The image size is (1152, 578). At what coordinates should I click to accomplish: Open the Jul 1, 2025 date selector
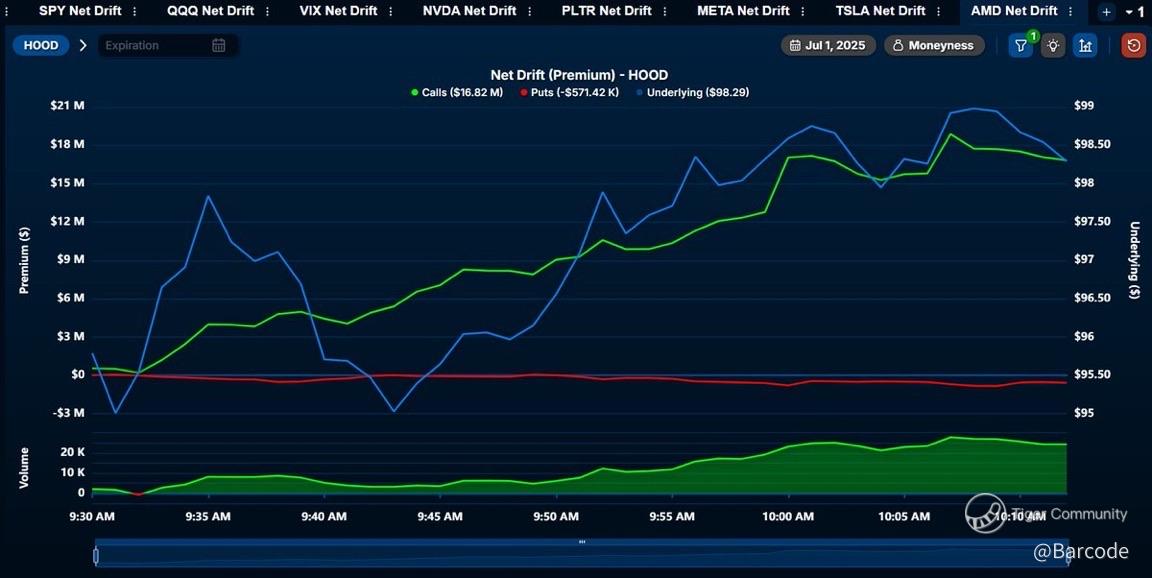(x=828, y=46)
